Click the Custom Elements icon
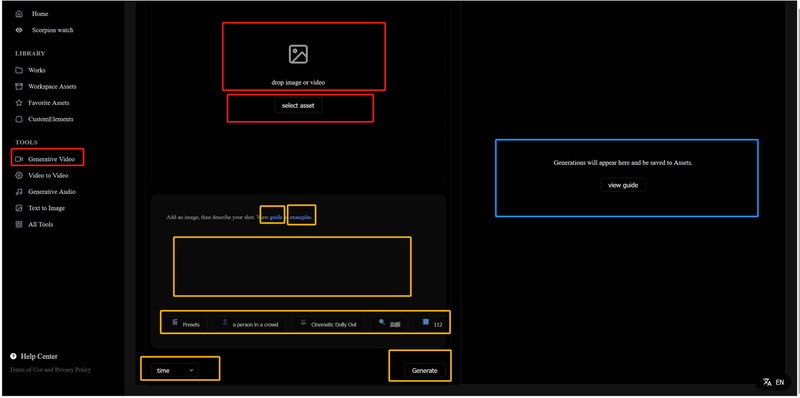This screenshot has height=398, width=800. pos(19,119)
